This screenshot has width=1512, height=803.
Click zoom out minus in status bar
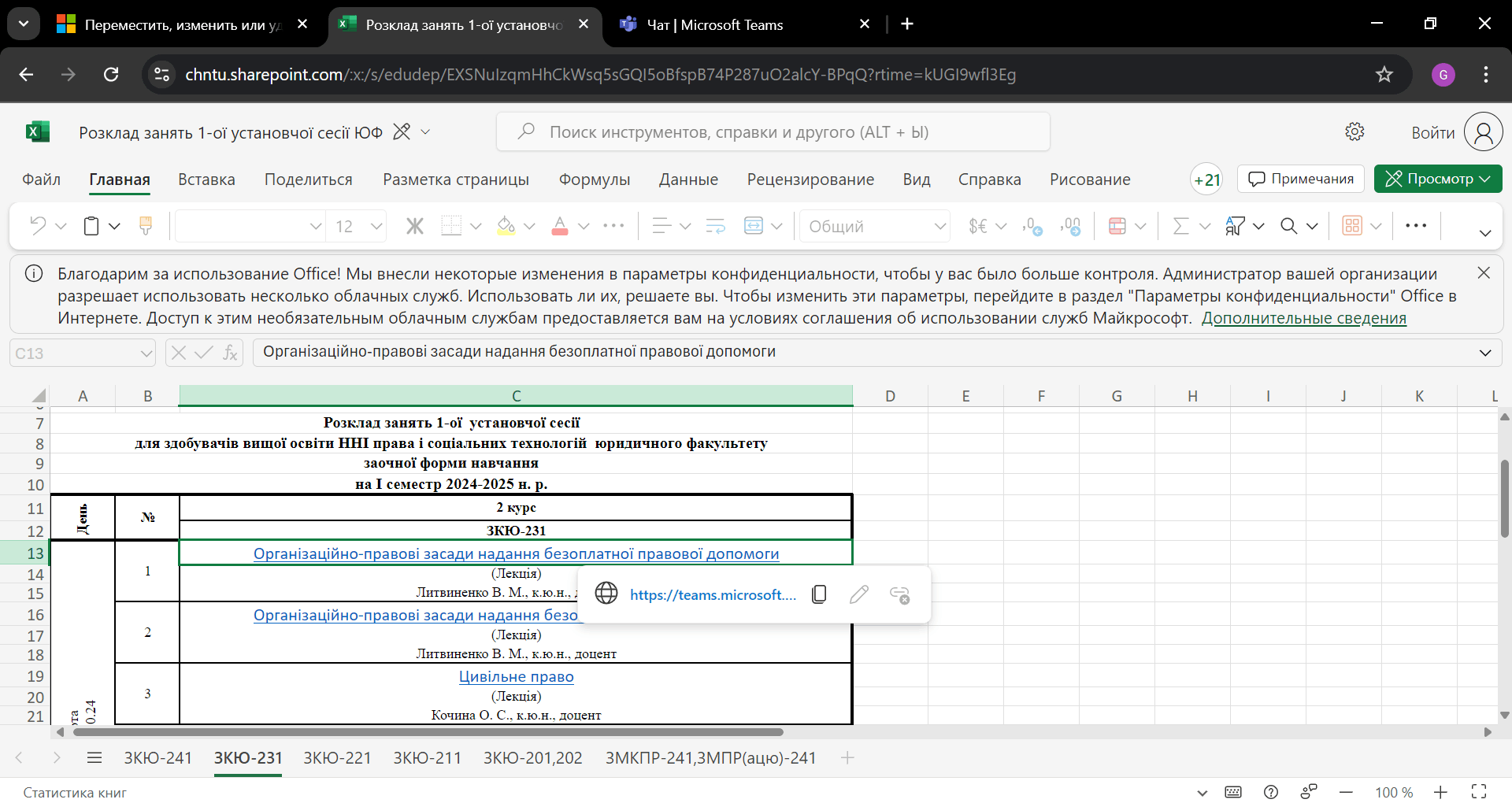[1347, 792]
